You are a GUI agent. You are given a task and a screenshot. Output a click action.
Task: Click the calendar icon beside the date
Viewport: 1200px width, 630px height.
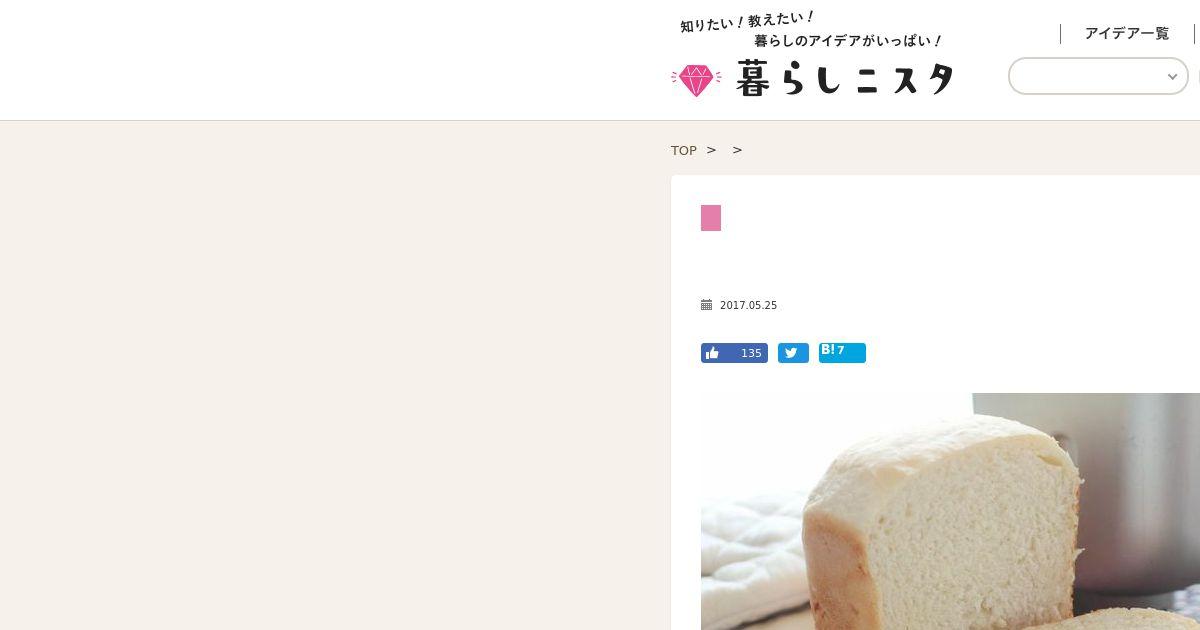tap(706, 305)
